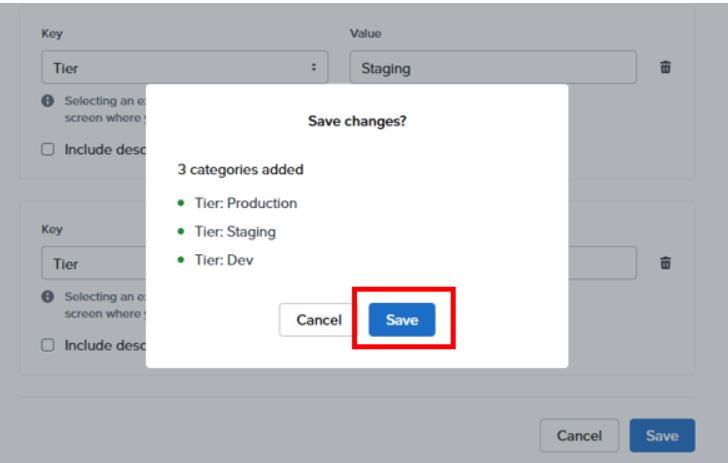Click green bullet next to Tier: Dev
This screenshot has height=463, width=728.
tap(181, 259)
